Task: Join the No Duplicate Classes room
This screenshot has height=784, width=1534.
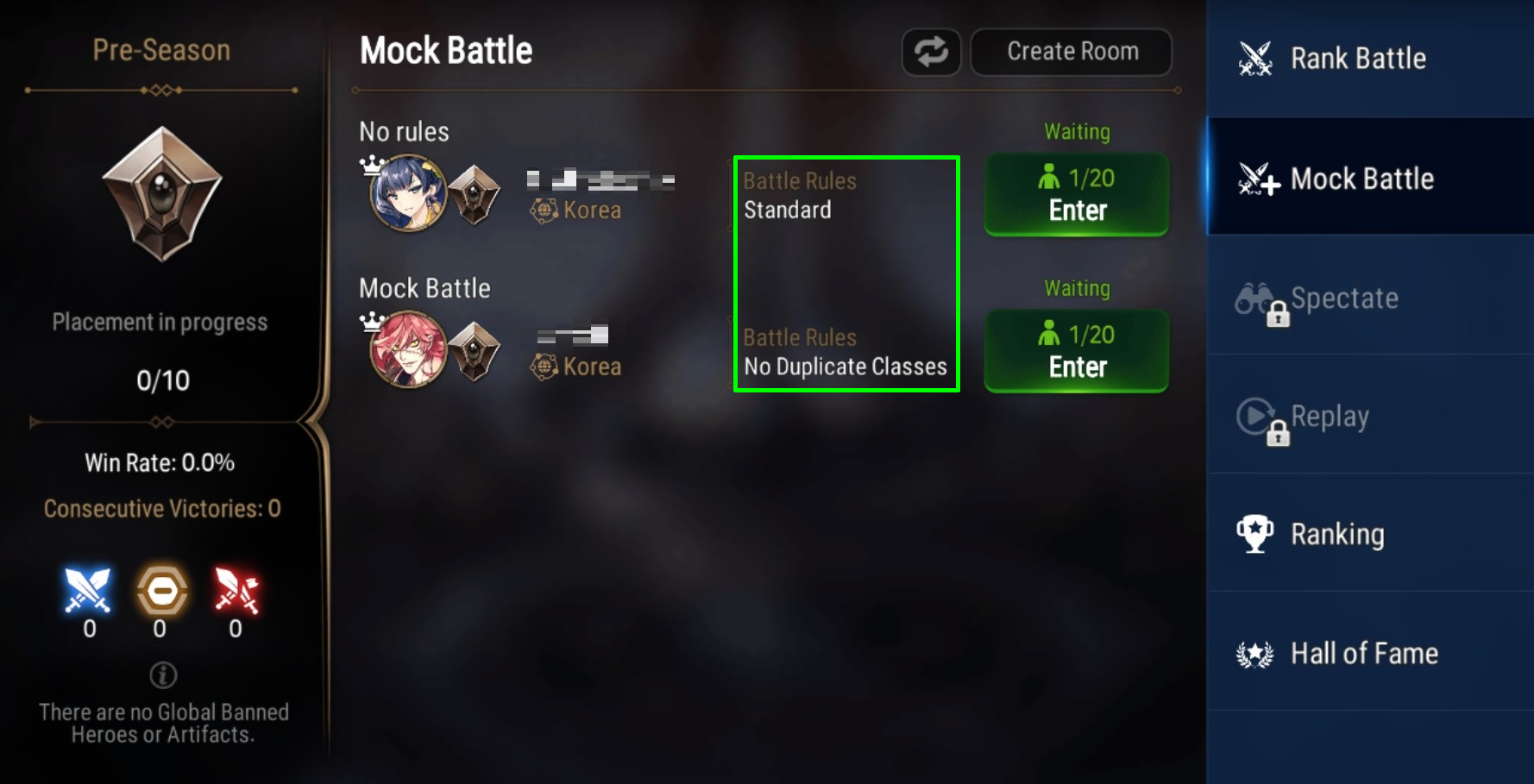Action: click(1077, 350)
